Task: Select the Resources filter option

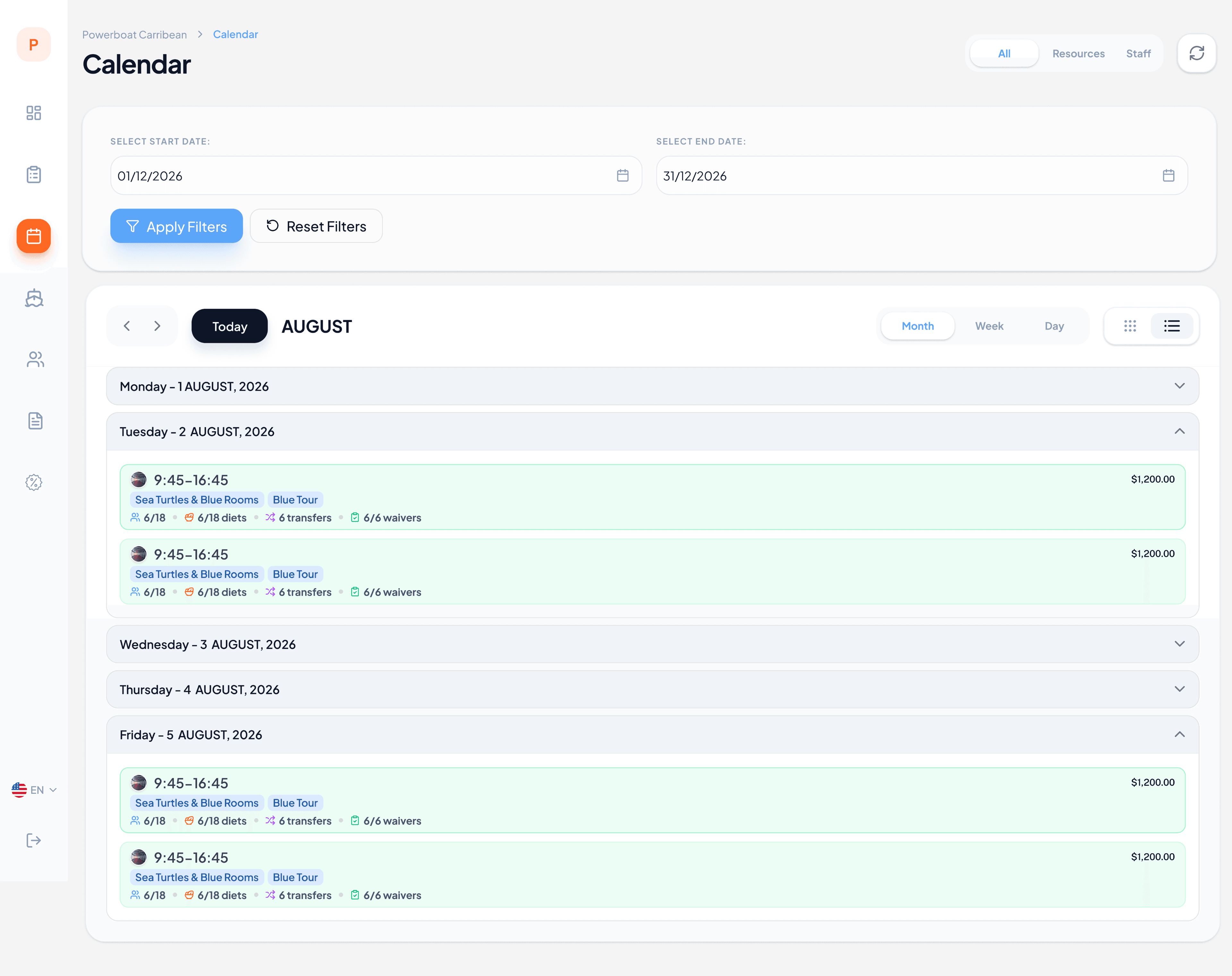Action: [x=1078, y=53]
